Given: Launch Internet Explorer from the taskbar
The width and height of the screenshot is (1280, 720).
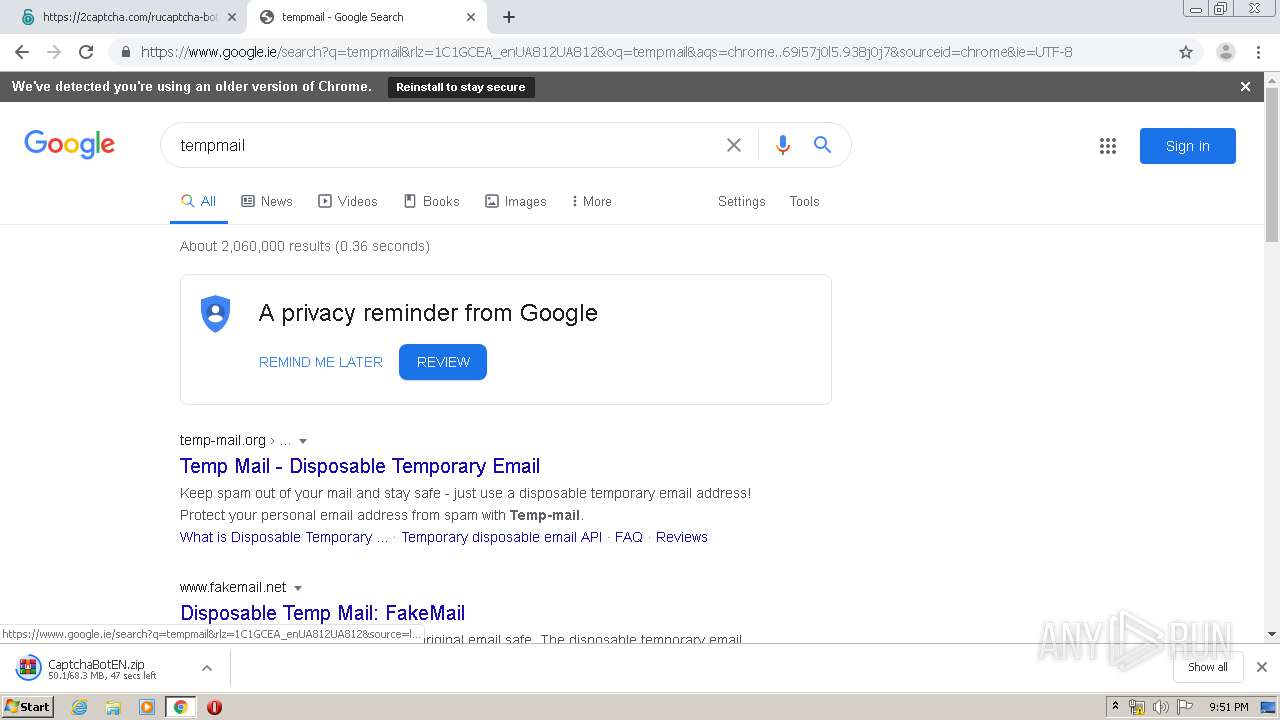Looking at the screenshot, I should (x=80, y=707).
